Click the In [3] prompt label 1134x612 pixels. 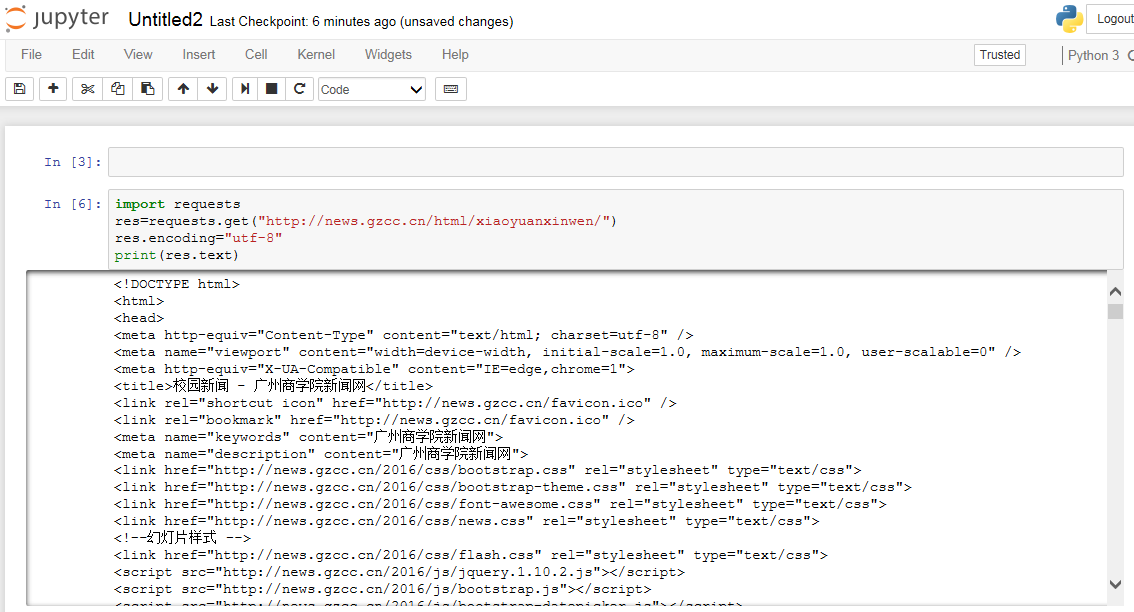point(73,162)
